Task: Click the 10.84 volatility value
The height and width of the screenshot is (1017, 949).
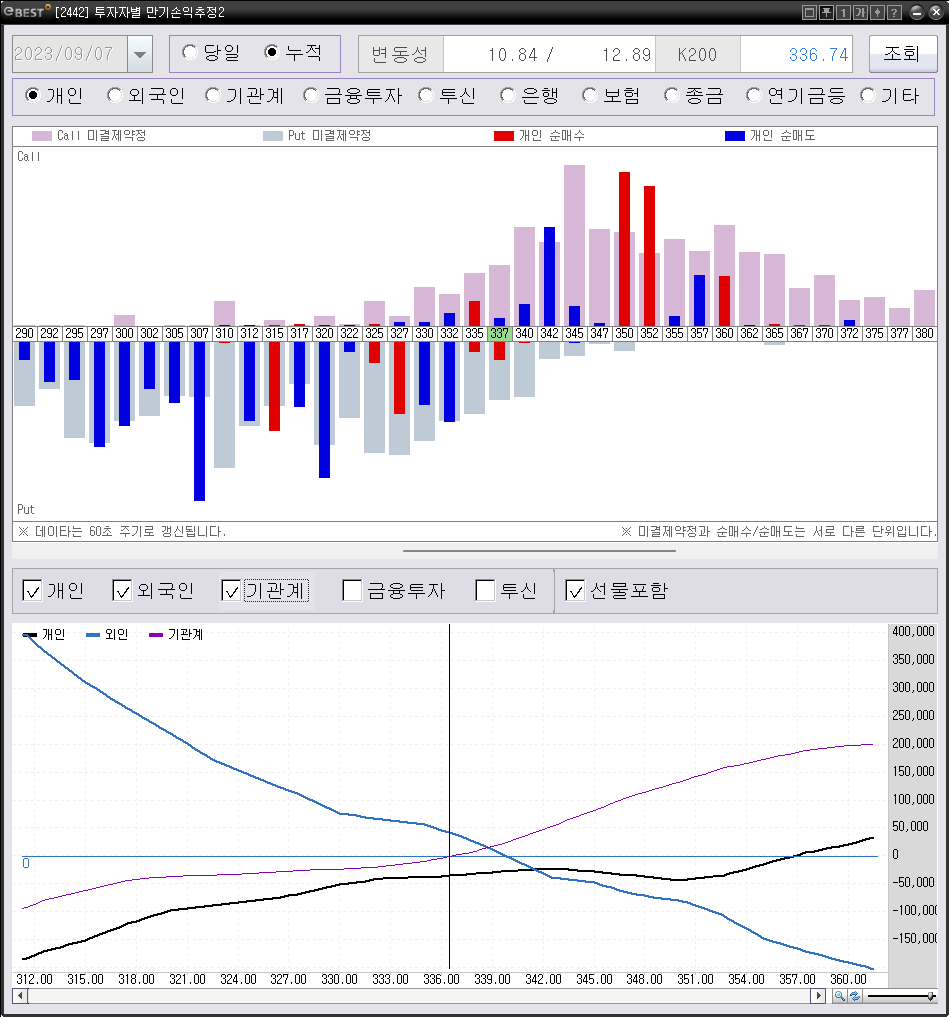Action: (x=512, y=54)
